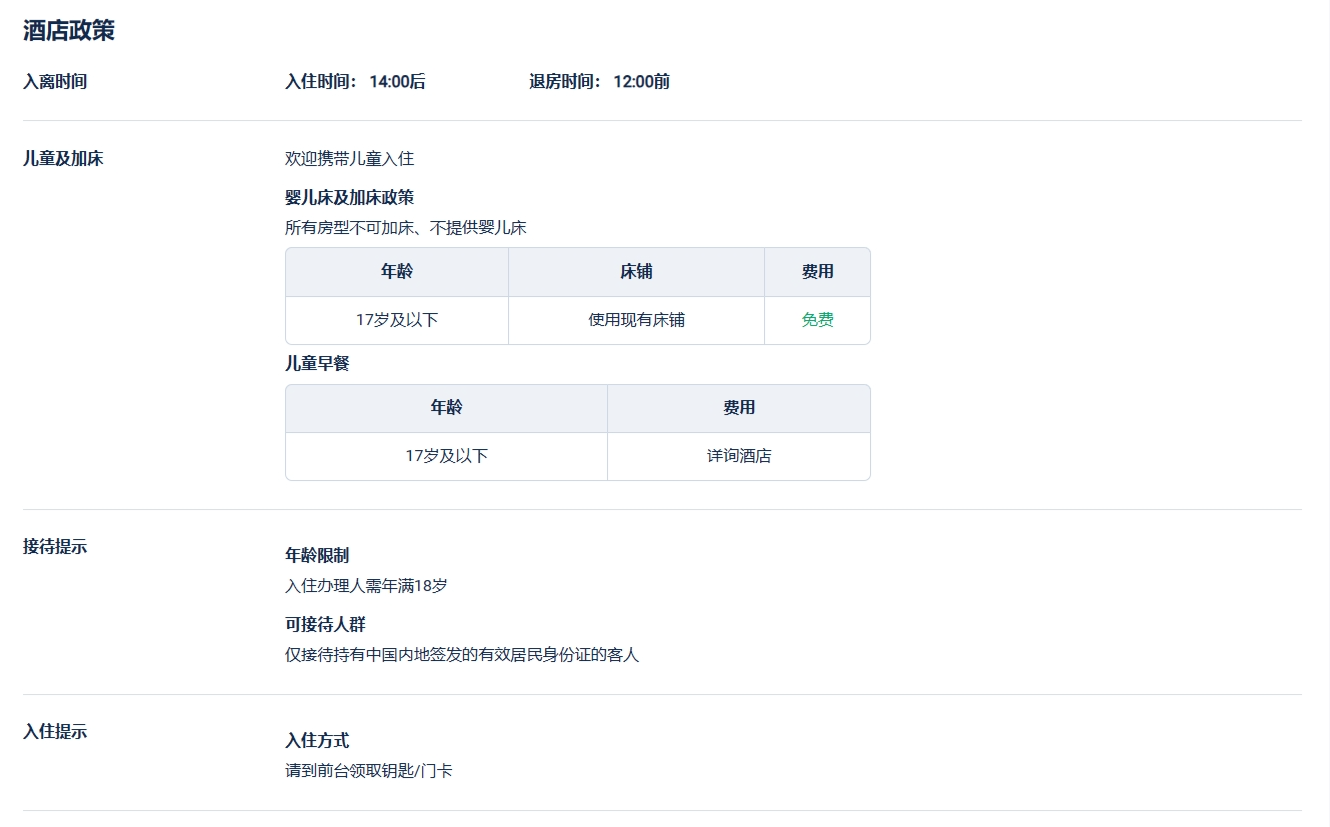Image resolution: width=1330 pixels, height=827 pixels.
Task: Click the 儿童早餐 subheading
Action: point(317,364)
